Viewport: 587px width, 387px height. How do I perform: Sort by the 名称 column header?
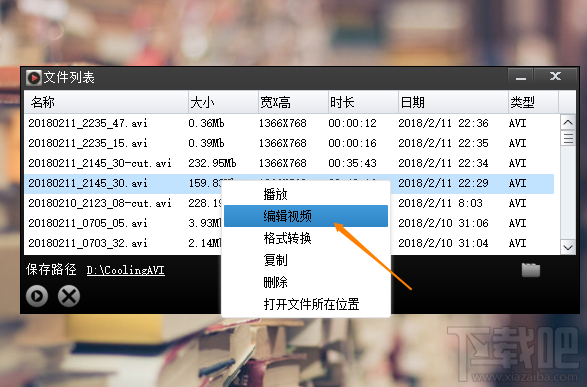pyautogui.click(x=106, y=102)
